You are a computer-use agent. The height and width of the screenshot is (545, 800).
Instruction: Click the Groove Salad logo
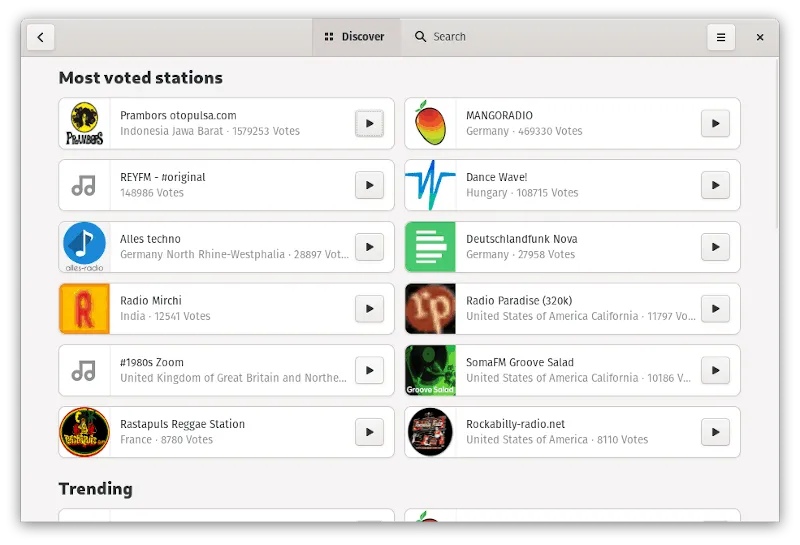(x=430, y=370)
